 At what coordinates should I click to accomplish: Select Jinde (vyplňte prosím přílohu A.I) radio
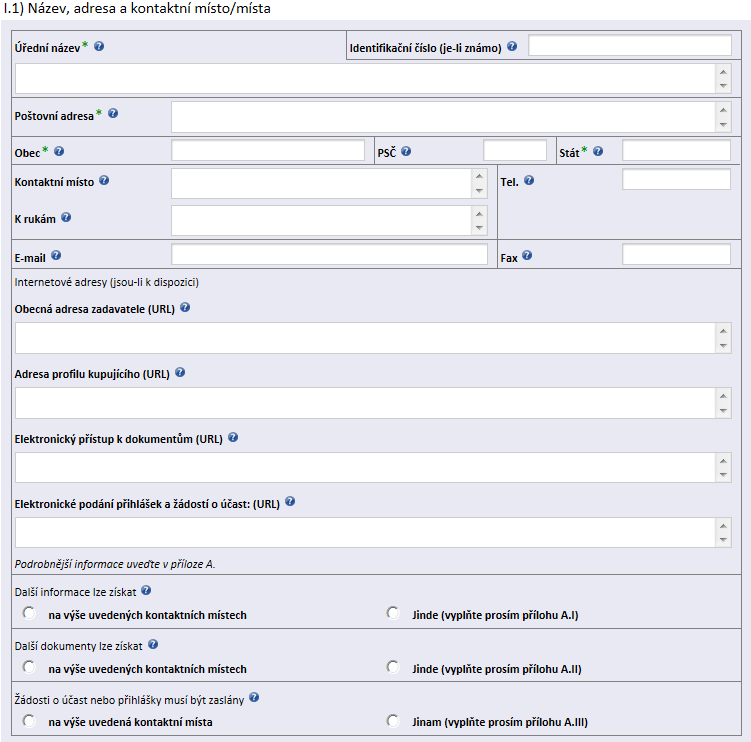[393, 613]
